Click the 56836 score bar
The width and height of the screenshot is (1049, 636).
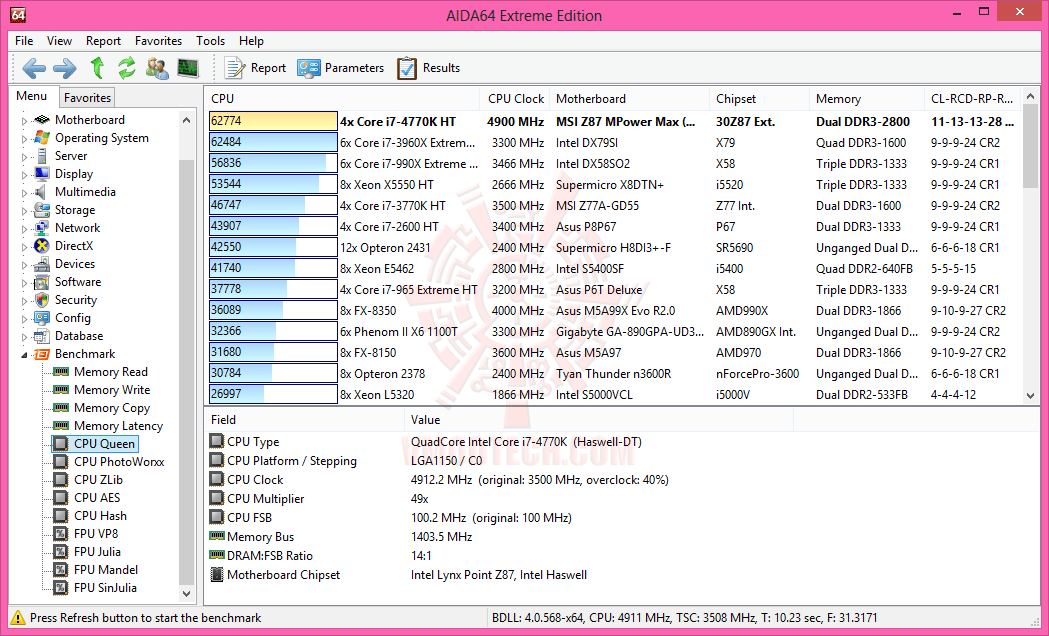[273, 163]
